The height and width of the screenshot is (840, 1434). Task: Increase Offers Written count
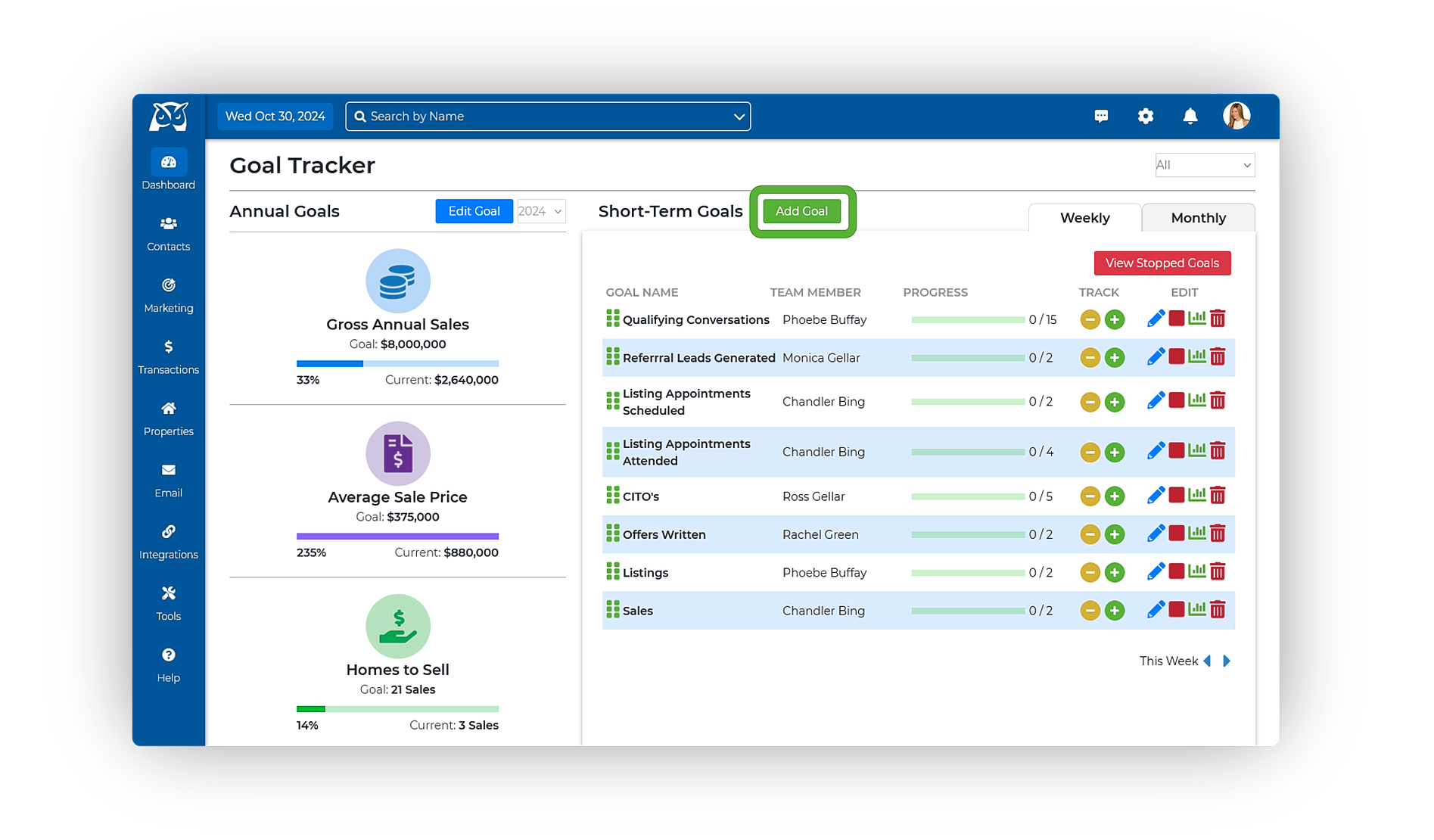[1114, 534]
